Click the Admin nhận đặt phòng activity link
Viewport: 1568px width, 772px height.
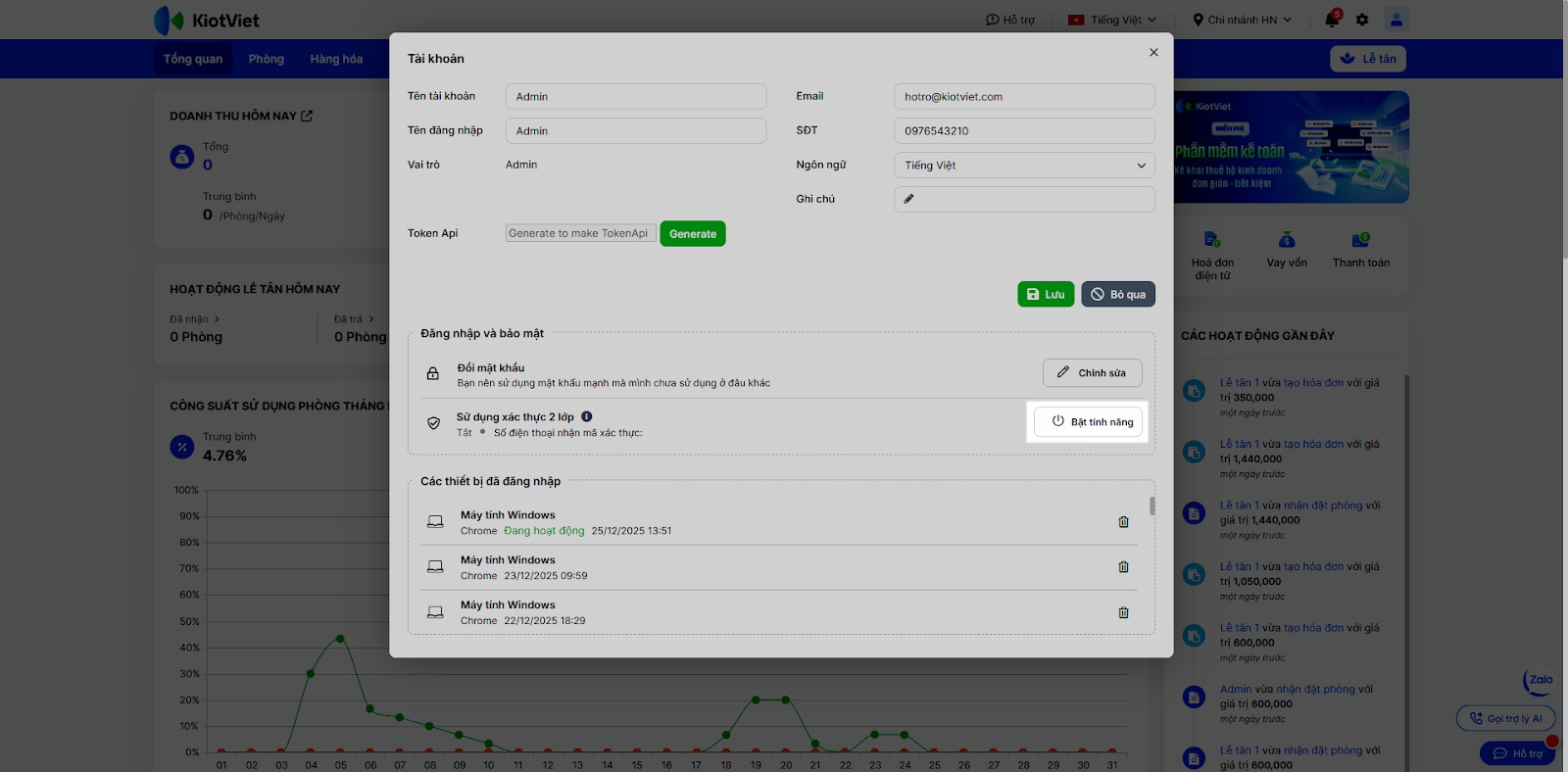point(1297,697)
